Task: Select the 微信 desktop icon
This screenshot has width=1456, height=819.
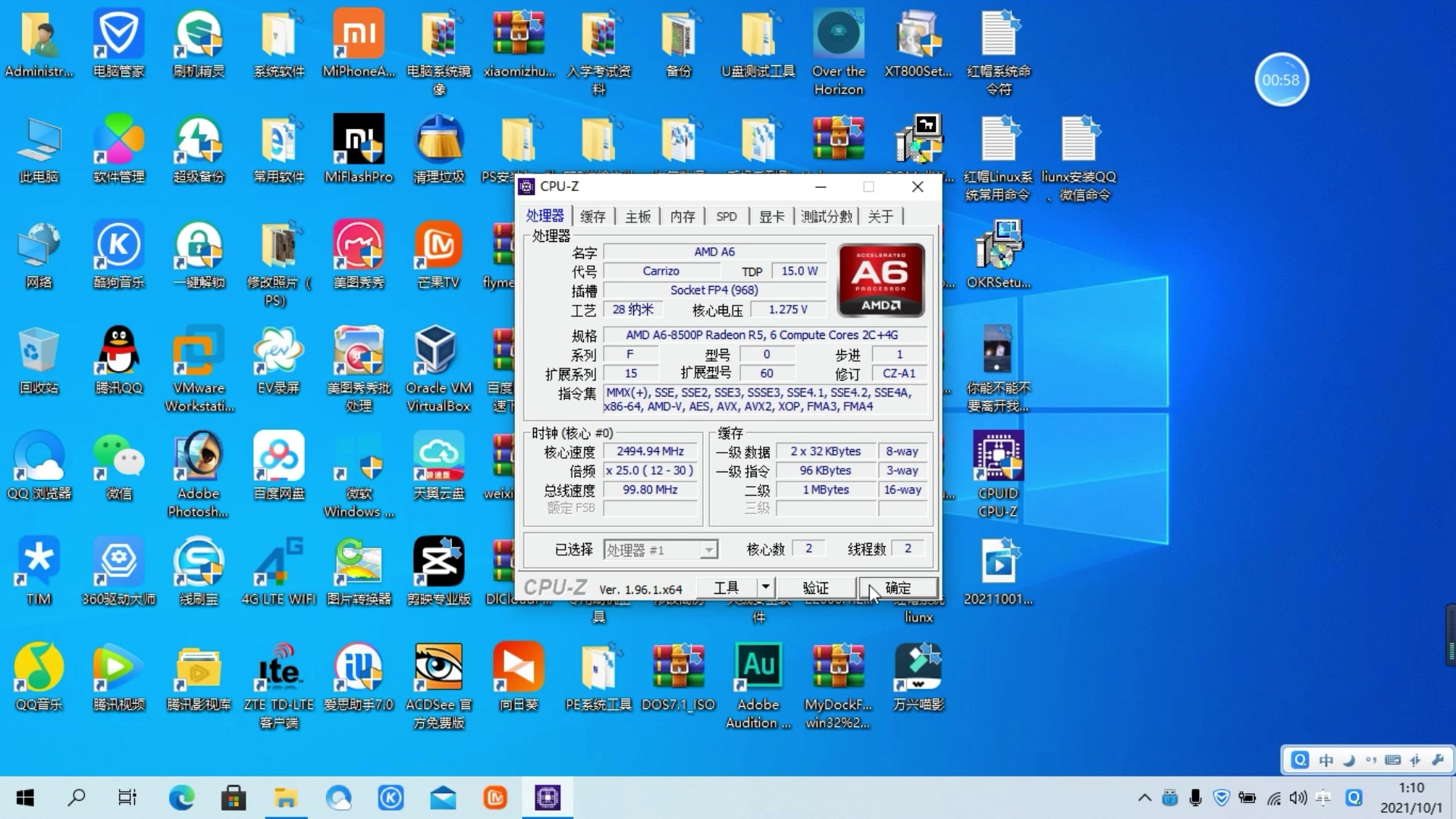Action: pyautogui.click(x=119, y=466)
